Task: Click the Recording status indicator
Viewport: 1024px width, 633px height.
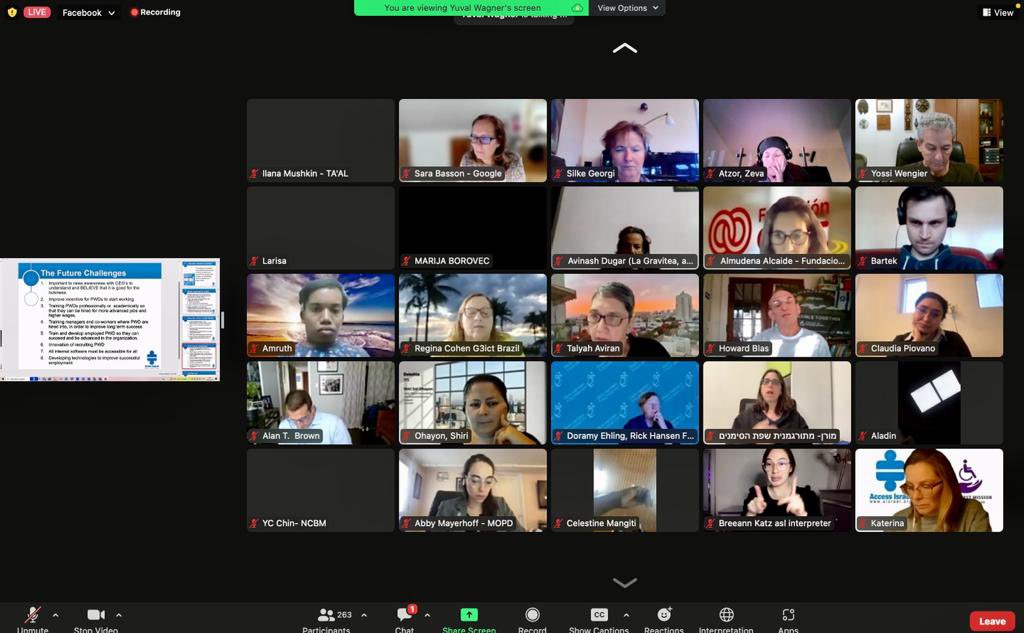Action: point(155,12)
